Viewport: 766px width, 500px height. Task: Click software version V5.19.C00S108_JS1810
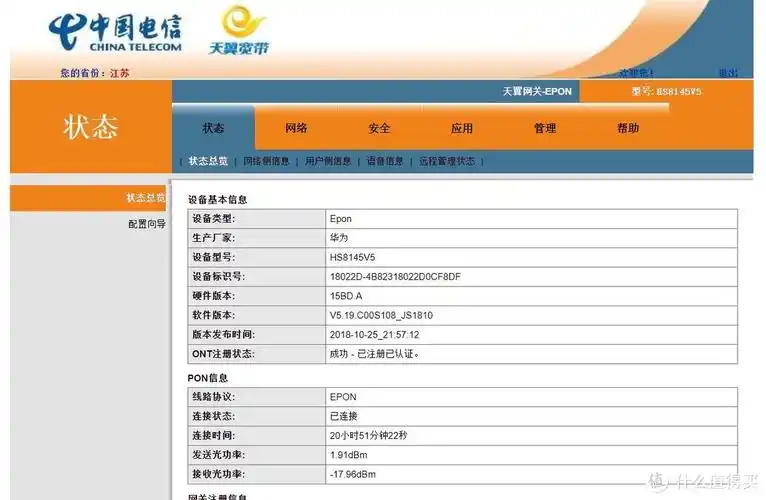[381, 315]
